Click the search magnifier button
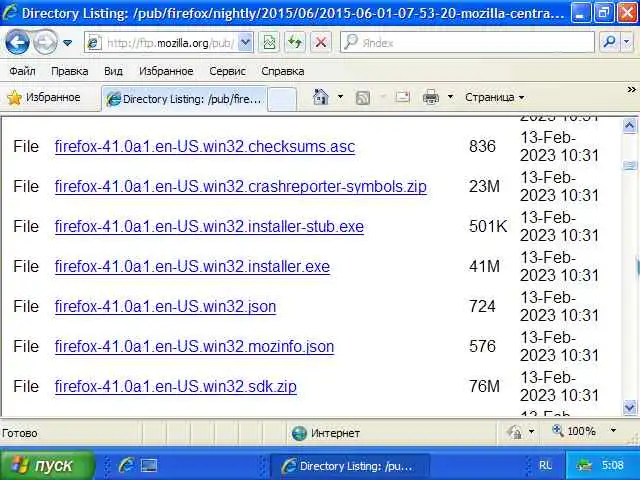Image resolution: width=640 pixels, height=480 pixels. pos(610,42)
